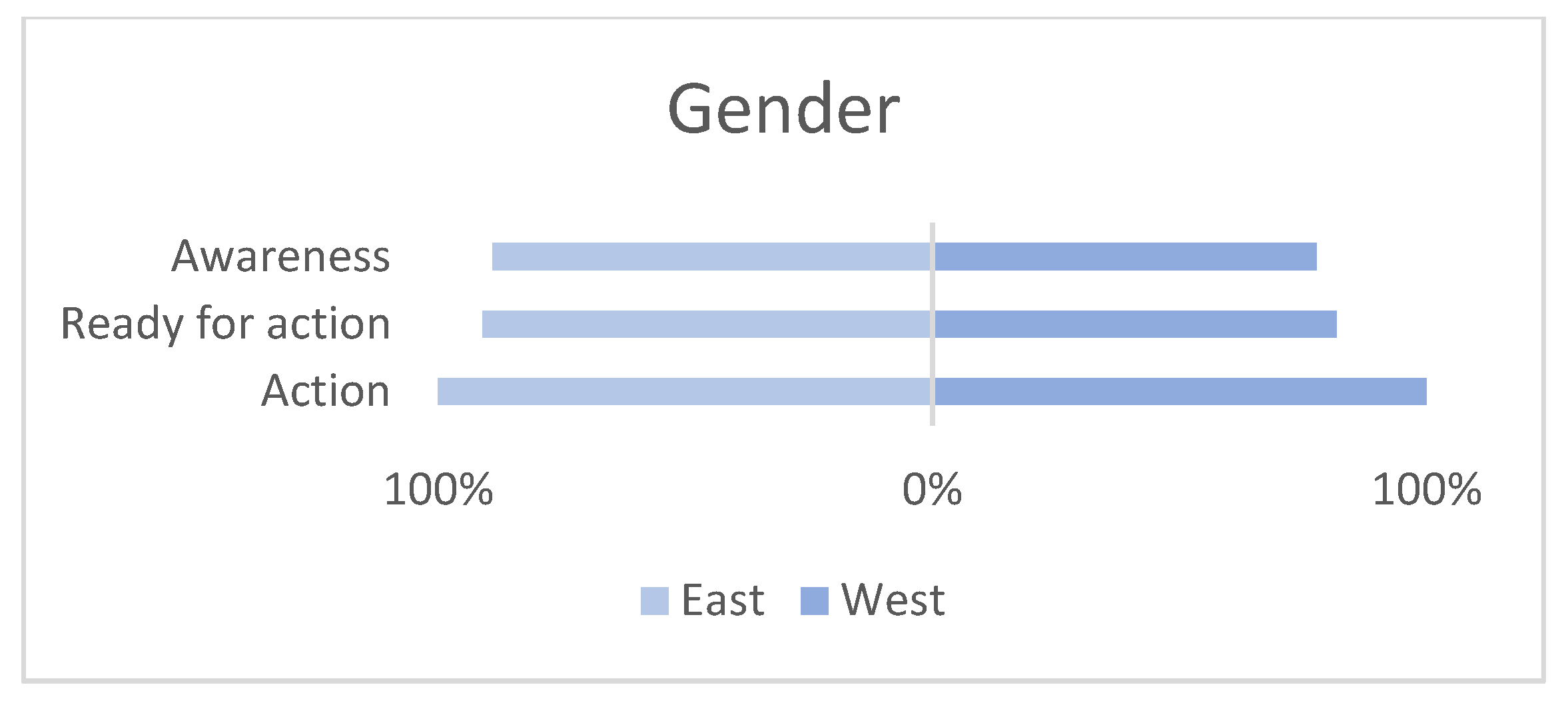Click the West bar for Ready for action

click(1136, 324)
